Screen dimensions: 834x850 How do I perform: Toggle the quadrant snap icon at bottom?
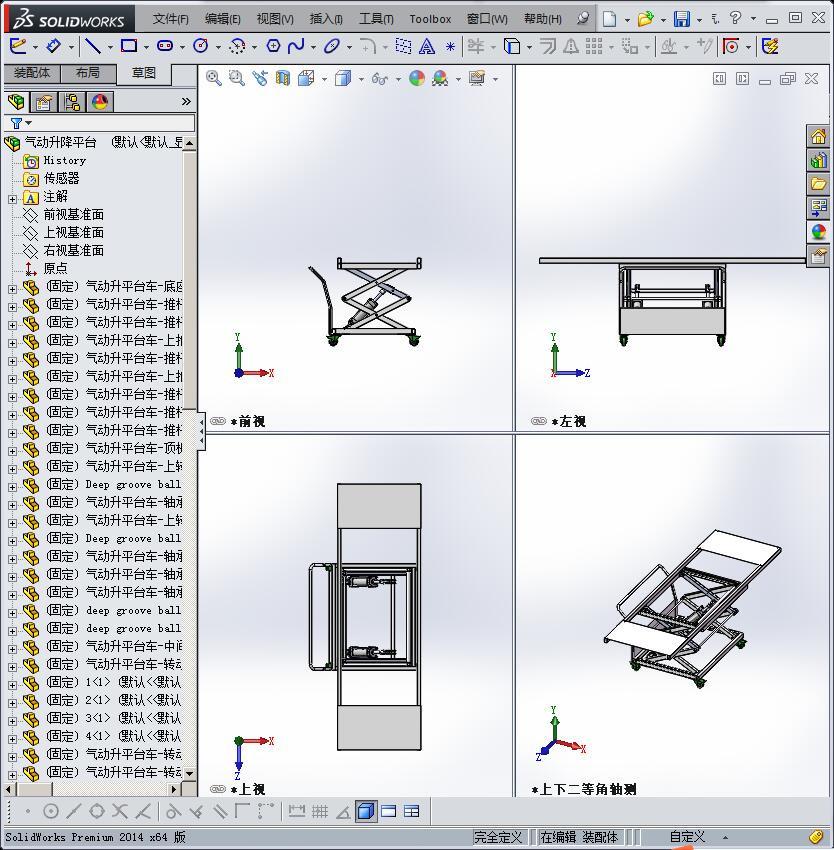click(x=97, y=811)
